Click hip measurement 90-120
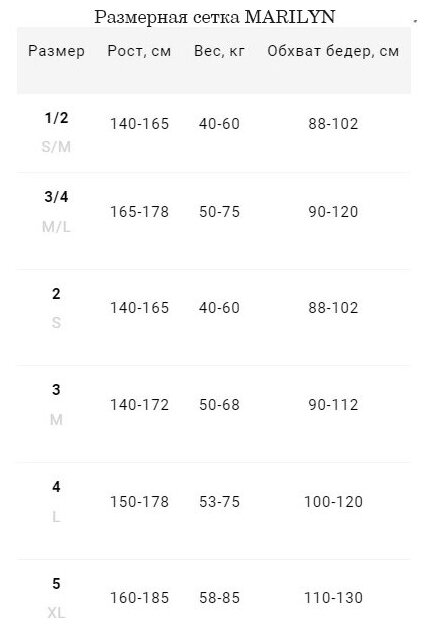This screenshot has width=428, height=630. point(333,212)
